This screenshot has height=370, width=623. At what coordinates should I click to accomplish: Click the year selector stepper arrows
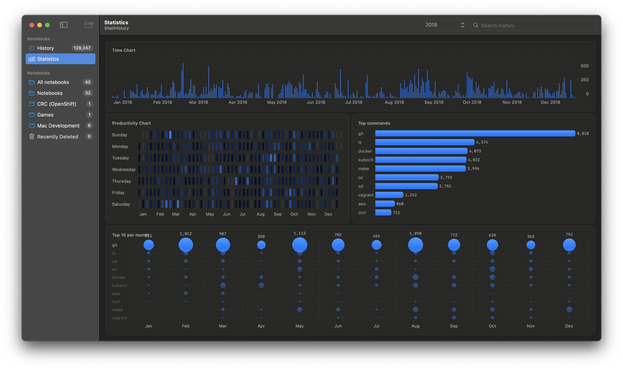tap(462, 25)
